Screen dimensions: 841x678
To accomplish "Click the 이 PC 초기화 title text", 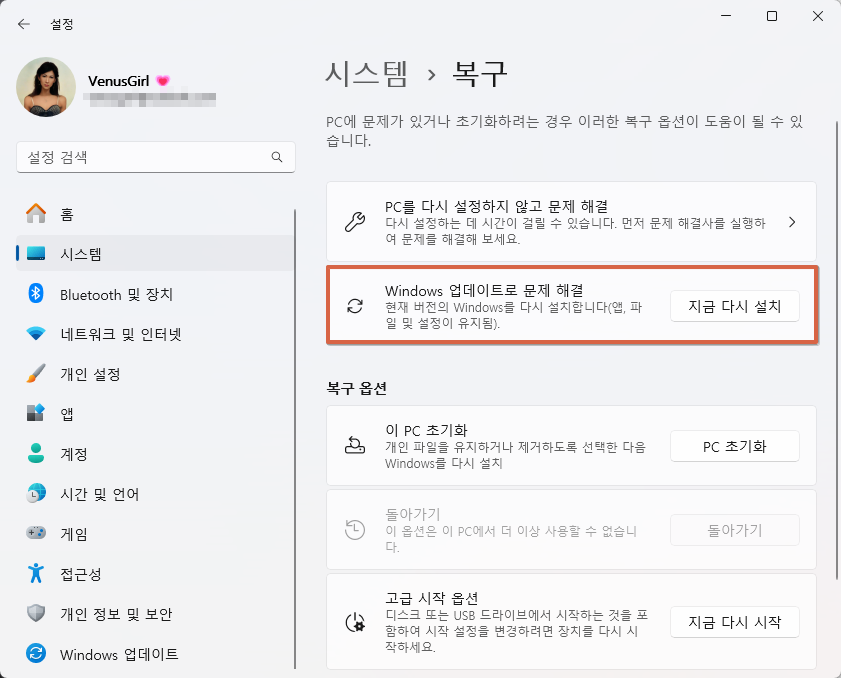I will (426, 430).
